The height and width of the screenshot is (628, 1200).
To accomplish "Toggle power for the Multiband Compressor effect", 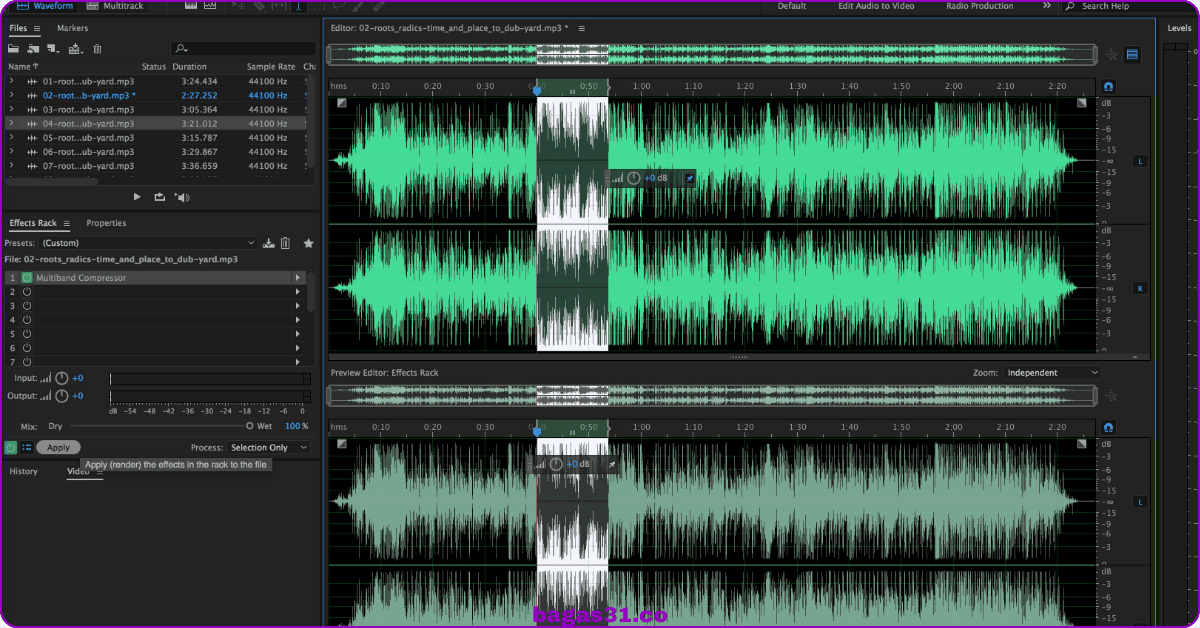I will click(x=27, y=277).
